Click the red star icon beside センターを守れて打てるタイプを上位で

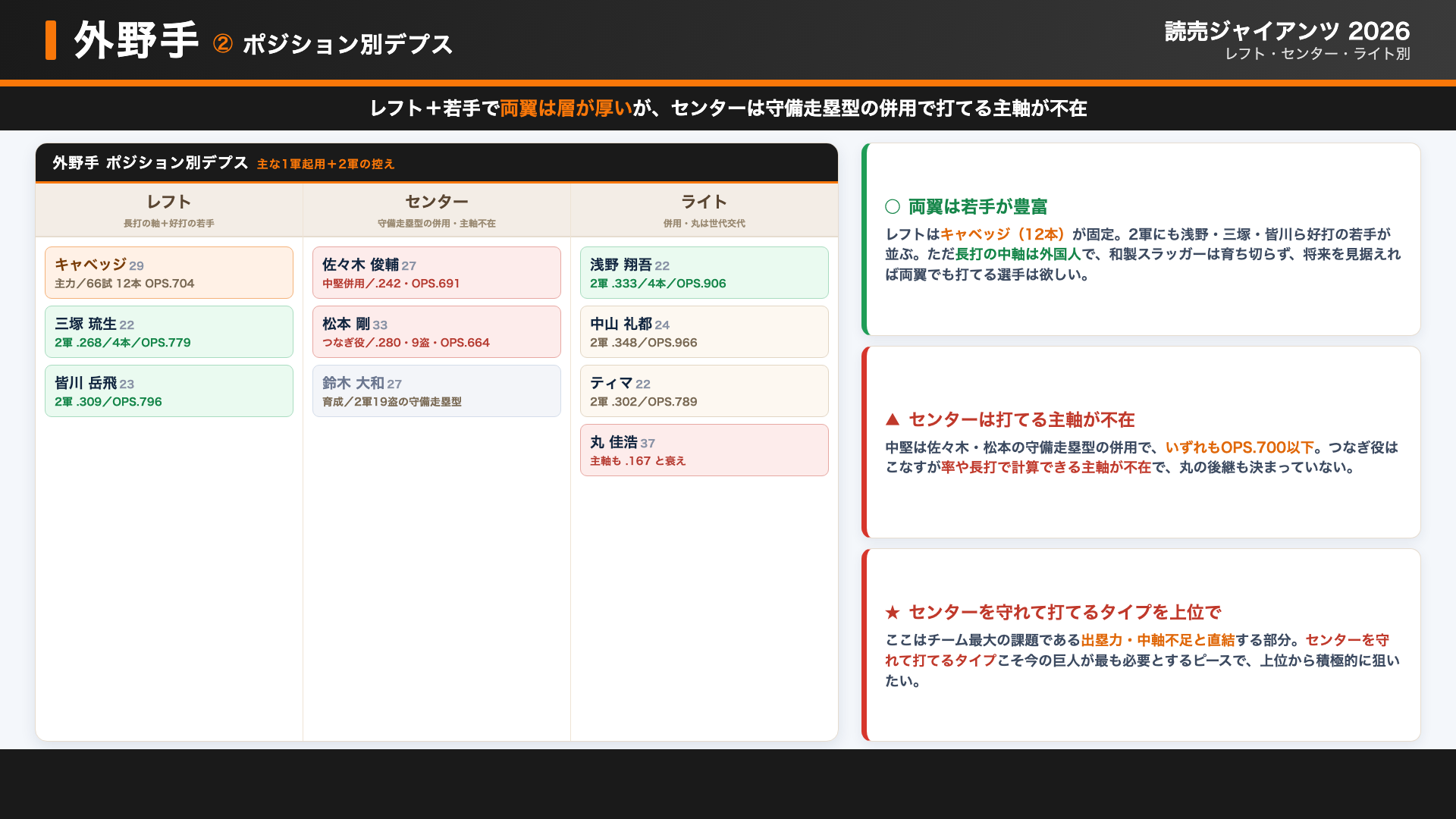[893, 612]
